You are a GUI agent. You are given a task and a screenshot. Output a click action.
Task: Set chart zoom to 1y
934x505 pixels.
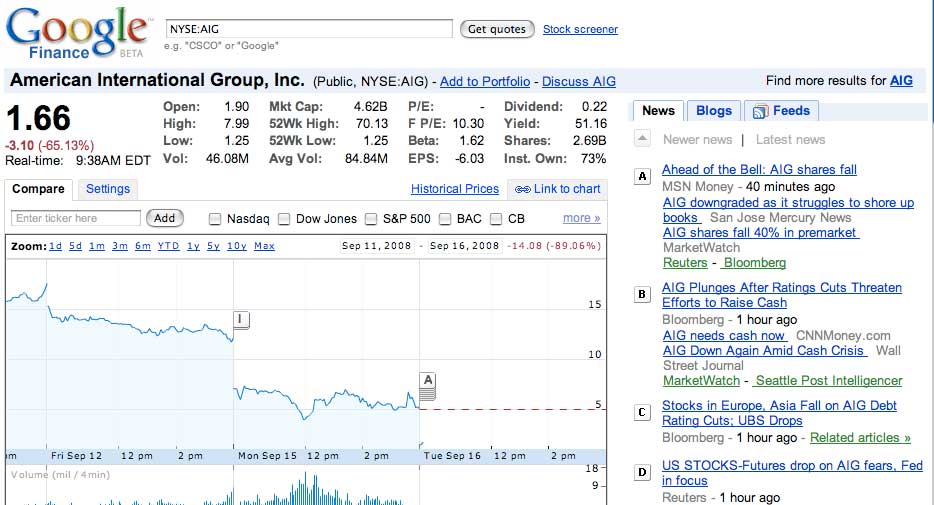pyautogui.click(x=193, y=246)
